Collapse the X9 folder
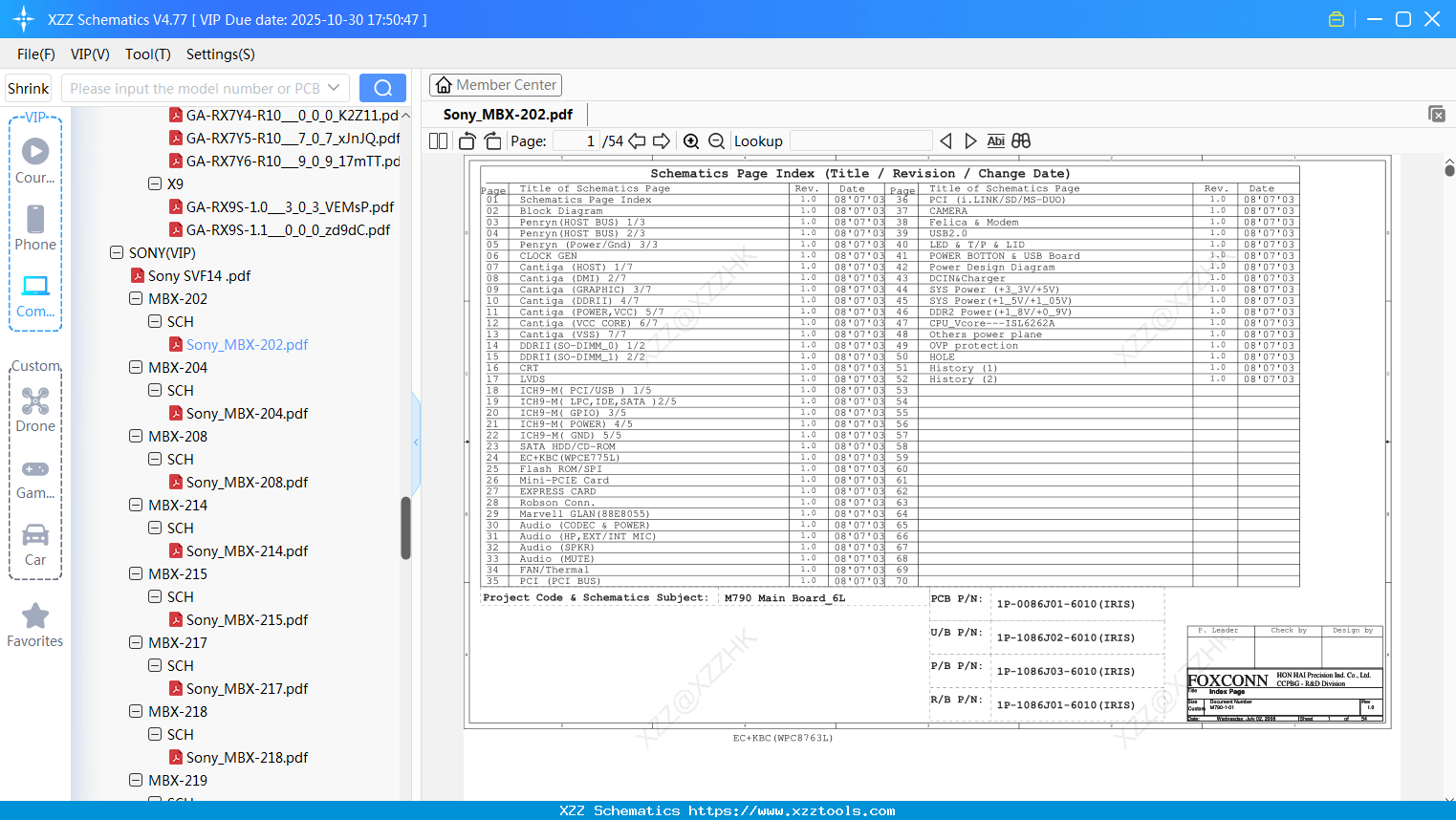 pos(155,183)
